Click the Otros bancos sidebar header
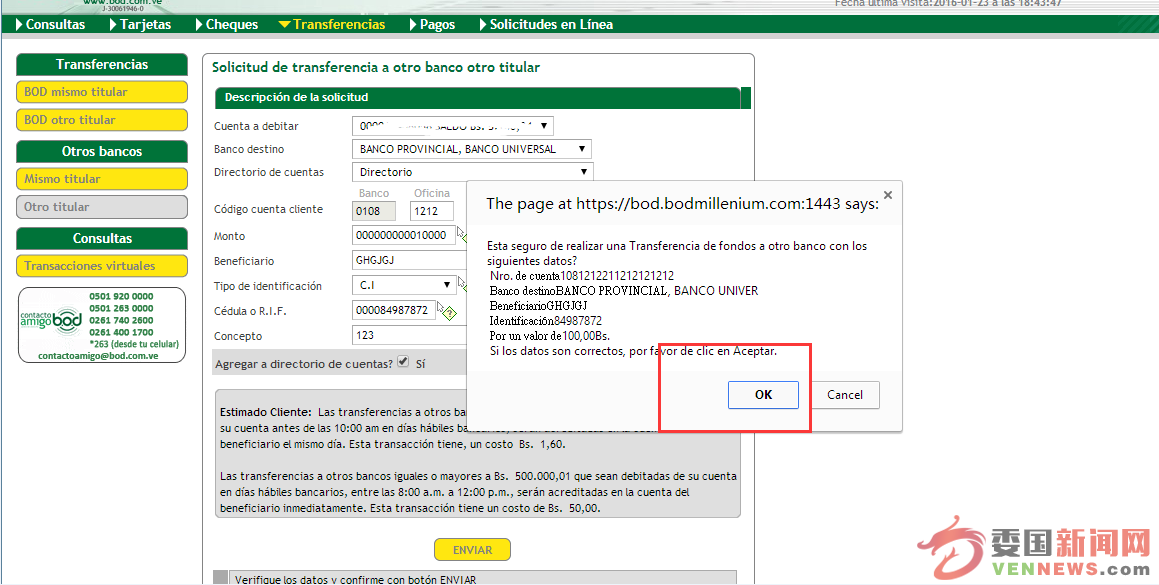Viewport: 1159px width, 585px height. [x=102, y=152]
